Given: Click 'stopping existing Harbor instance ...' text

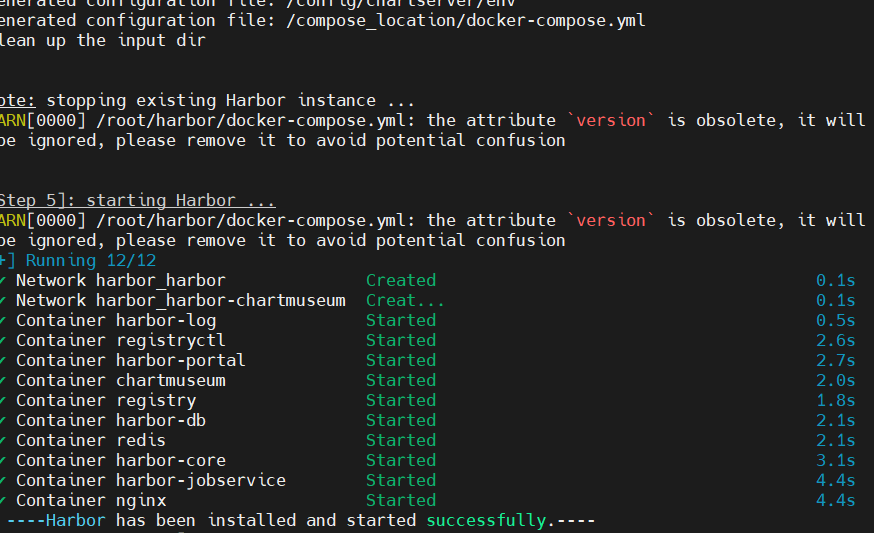Looking at the screenshot, I should tap(231, 101).
